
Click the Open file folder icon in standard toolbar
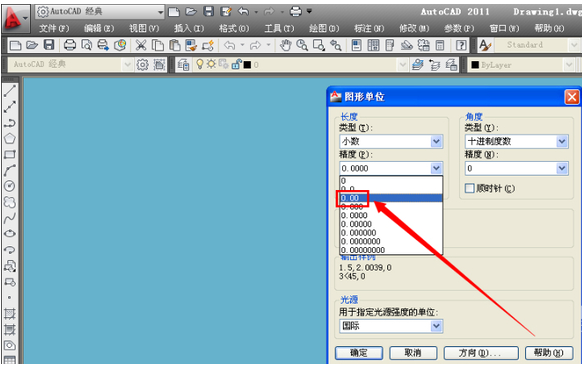(x=32, y=45)
